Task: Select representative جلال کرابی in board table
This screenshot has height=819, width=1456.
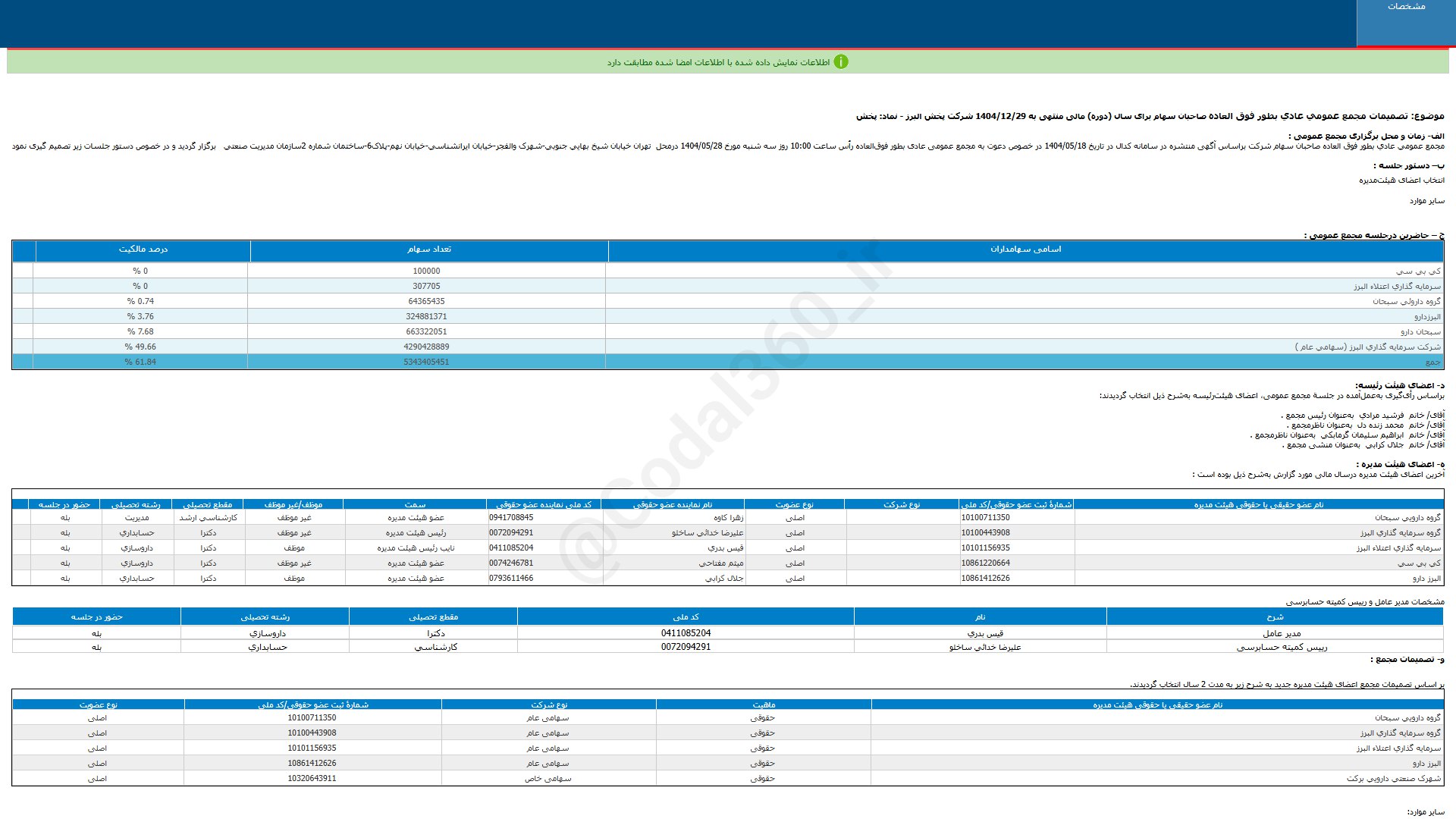Action: tap(724, 579)
